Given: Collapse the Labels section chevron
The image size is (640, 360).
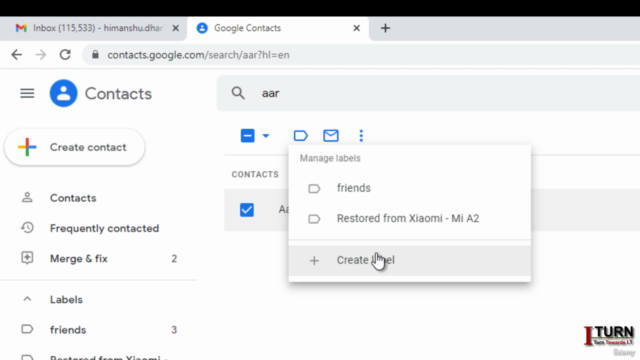Looking at the screenshot, I should pyautogui.click(x=27, y=299).
